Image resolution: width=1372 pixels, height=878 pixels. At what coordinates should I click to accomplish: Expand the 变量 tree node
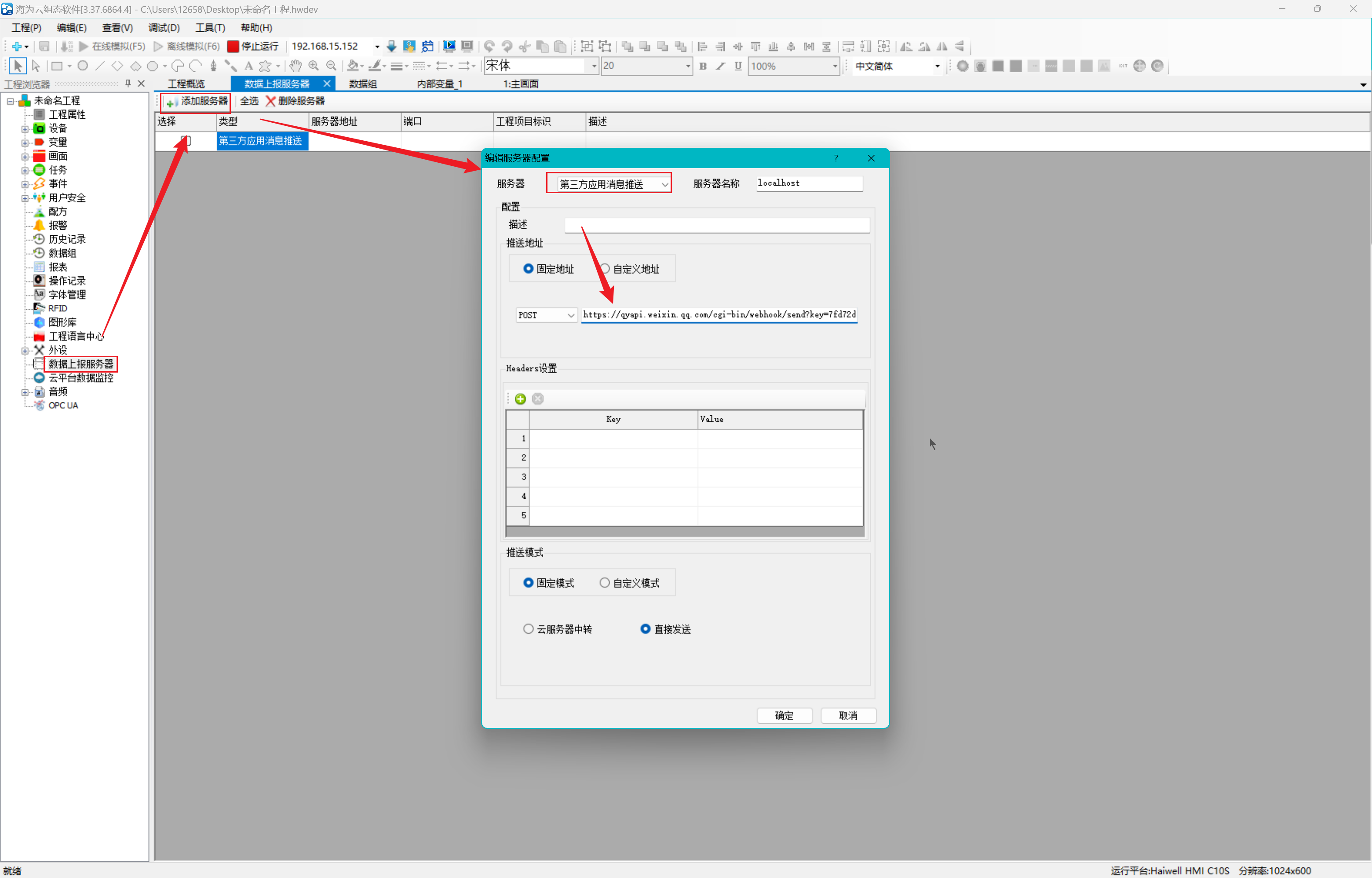pos(25,142)
